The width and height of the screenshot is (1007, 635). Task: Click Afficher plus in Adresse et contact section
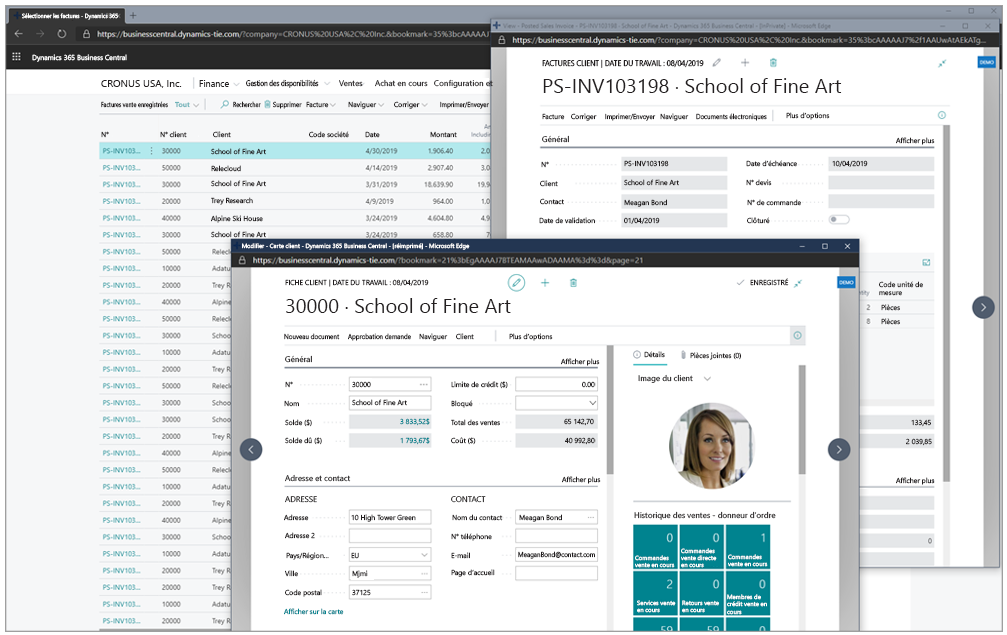581,479
